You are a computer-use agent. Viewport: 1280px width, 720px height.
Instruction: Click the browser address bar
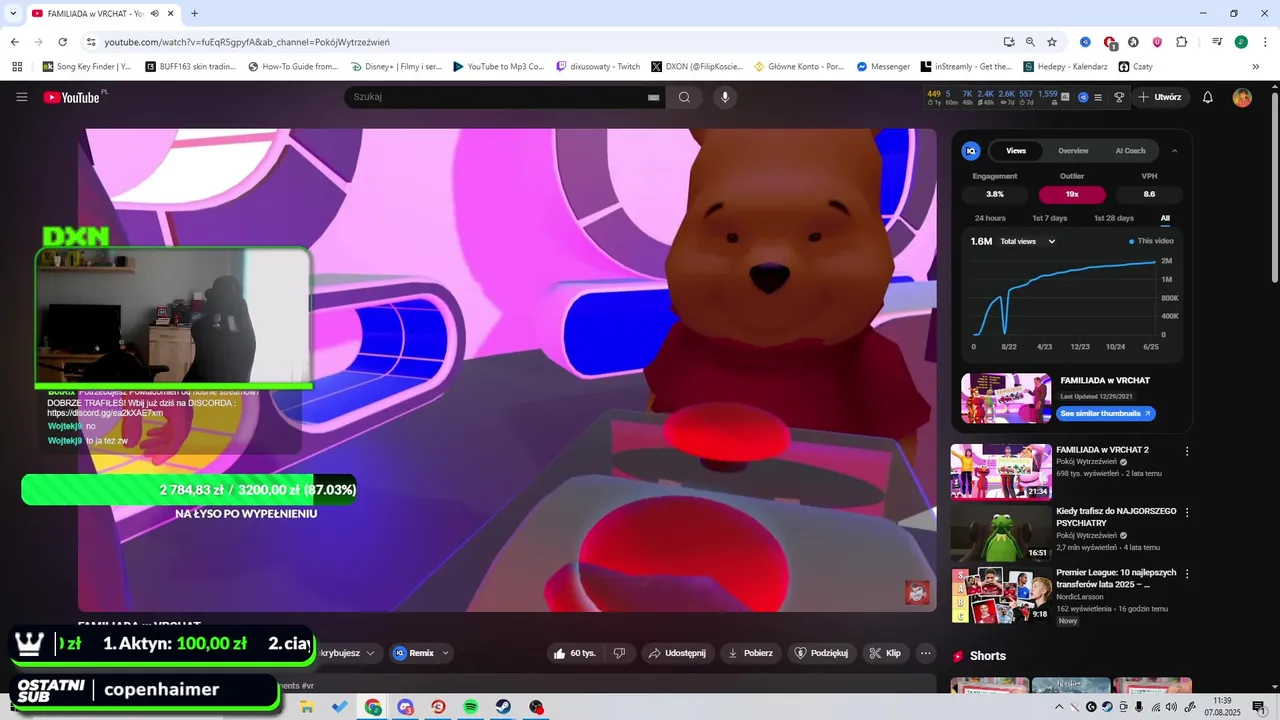pos(540,42)
